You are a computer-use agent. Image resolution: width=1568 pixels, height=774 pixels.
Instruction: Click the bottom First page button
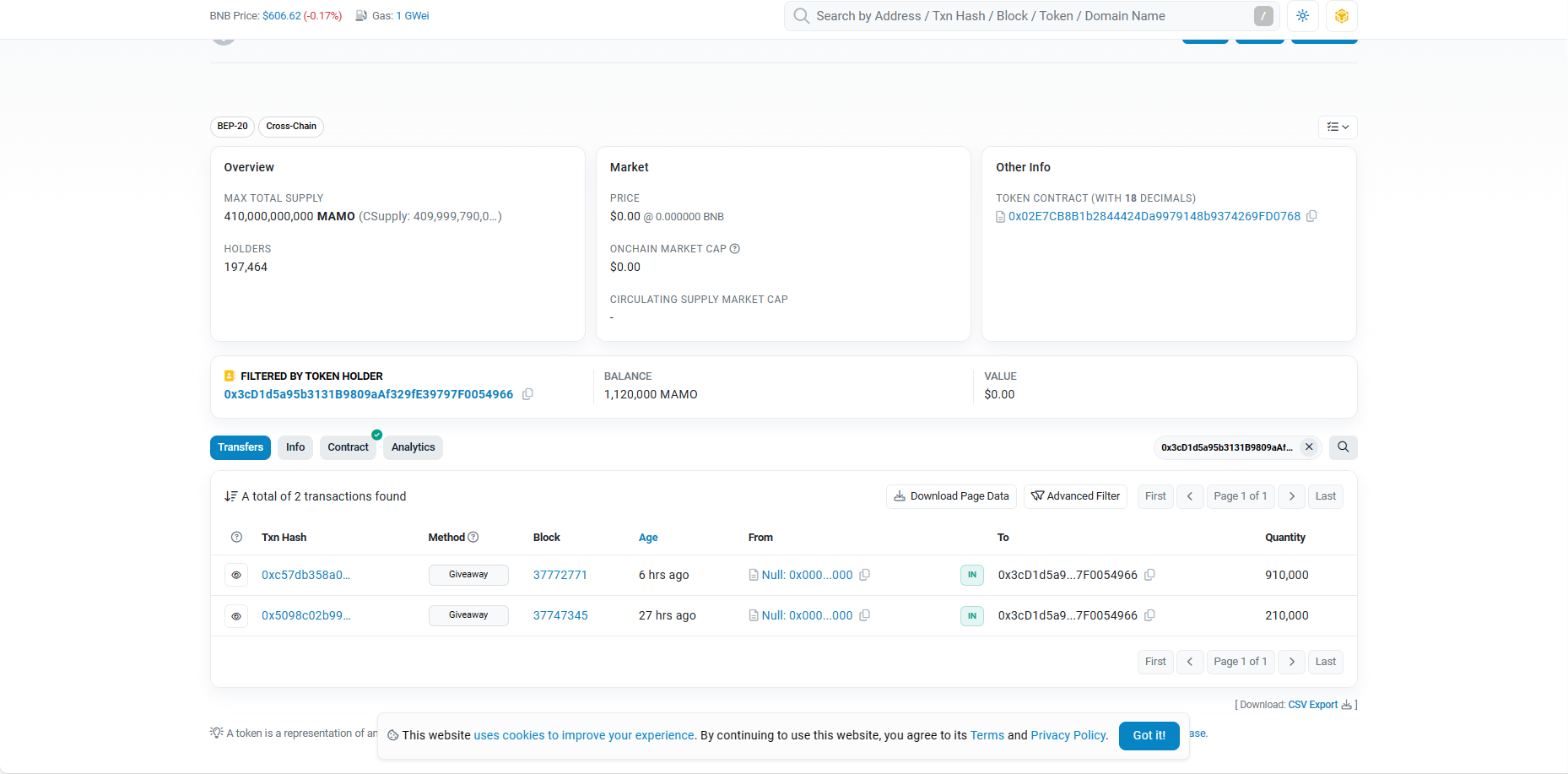point(1155,662)
